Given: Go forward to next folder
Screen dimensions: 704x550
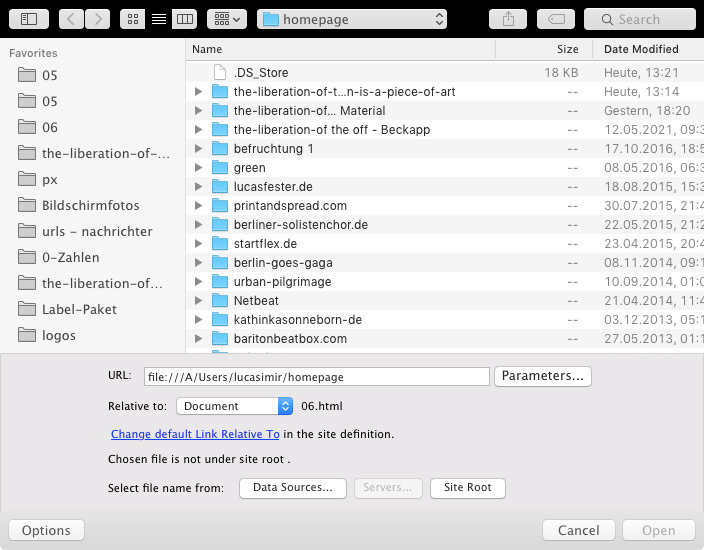Looking at the screenshot, I should [x=97, y=19].
